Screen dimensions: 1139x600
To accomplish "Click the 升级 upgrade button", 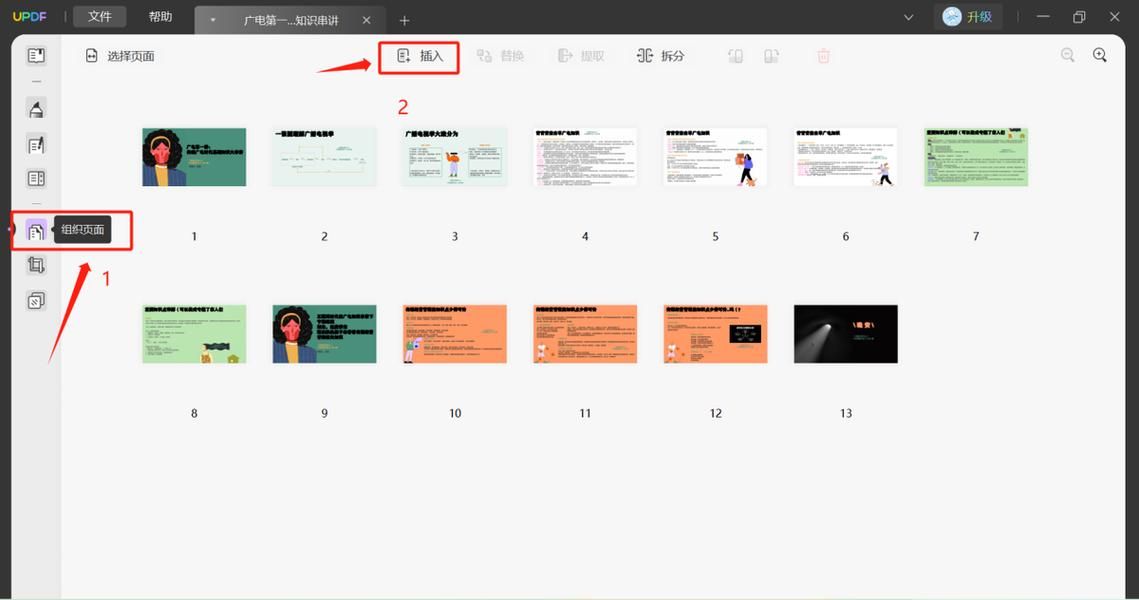I will click(967, 17).
